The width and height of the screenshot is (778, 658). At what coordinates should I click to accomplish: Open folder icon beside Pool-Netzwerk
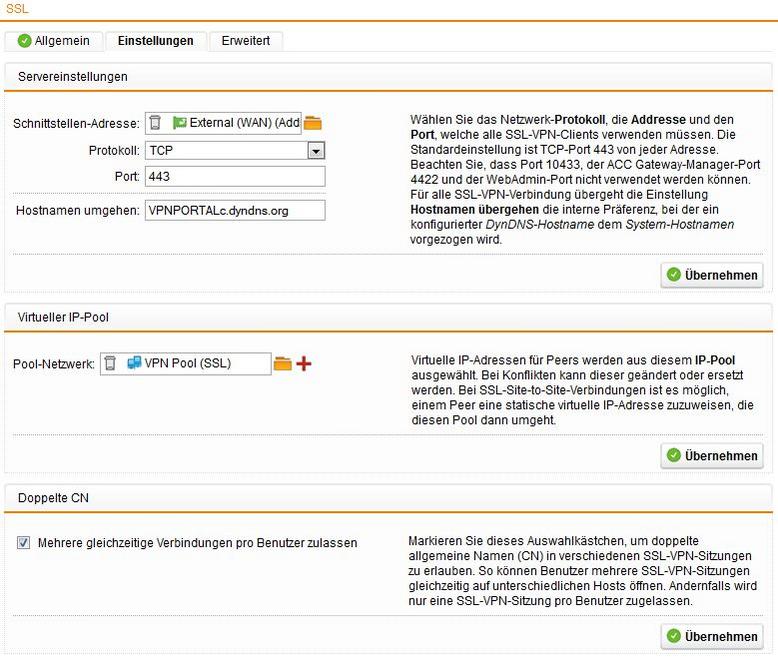pyautogui.click(x=282, y=363)
